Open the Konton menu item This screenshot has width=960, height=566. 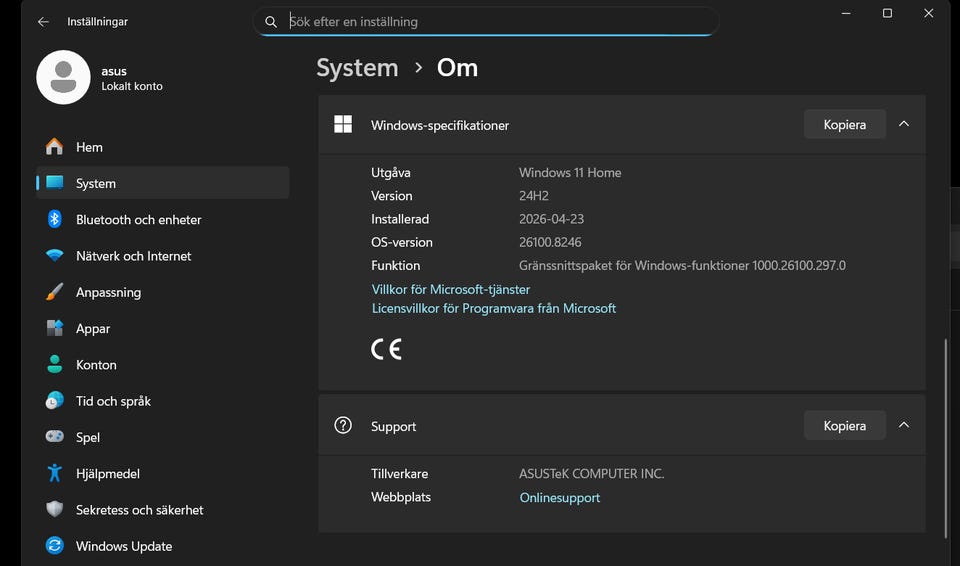coord(96,365)
